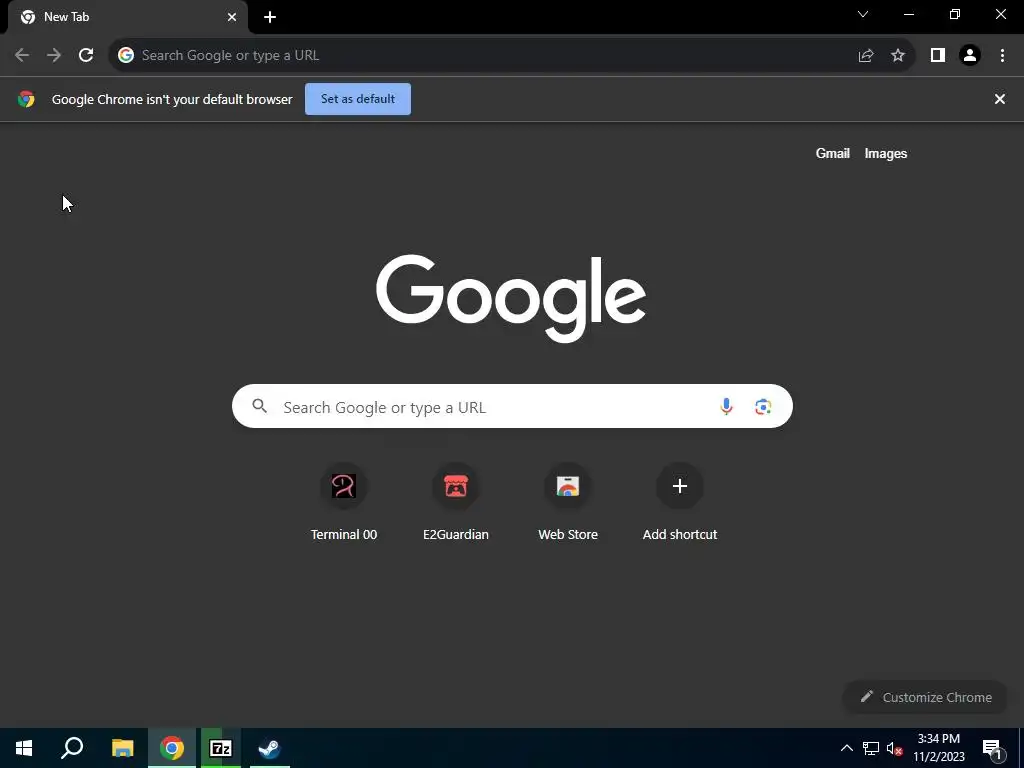Image resolution: width=1024 pixels, height=768 pixels.
Task: Show hidden system tray icons
Action: click(x=846, y=748)
